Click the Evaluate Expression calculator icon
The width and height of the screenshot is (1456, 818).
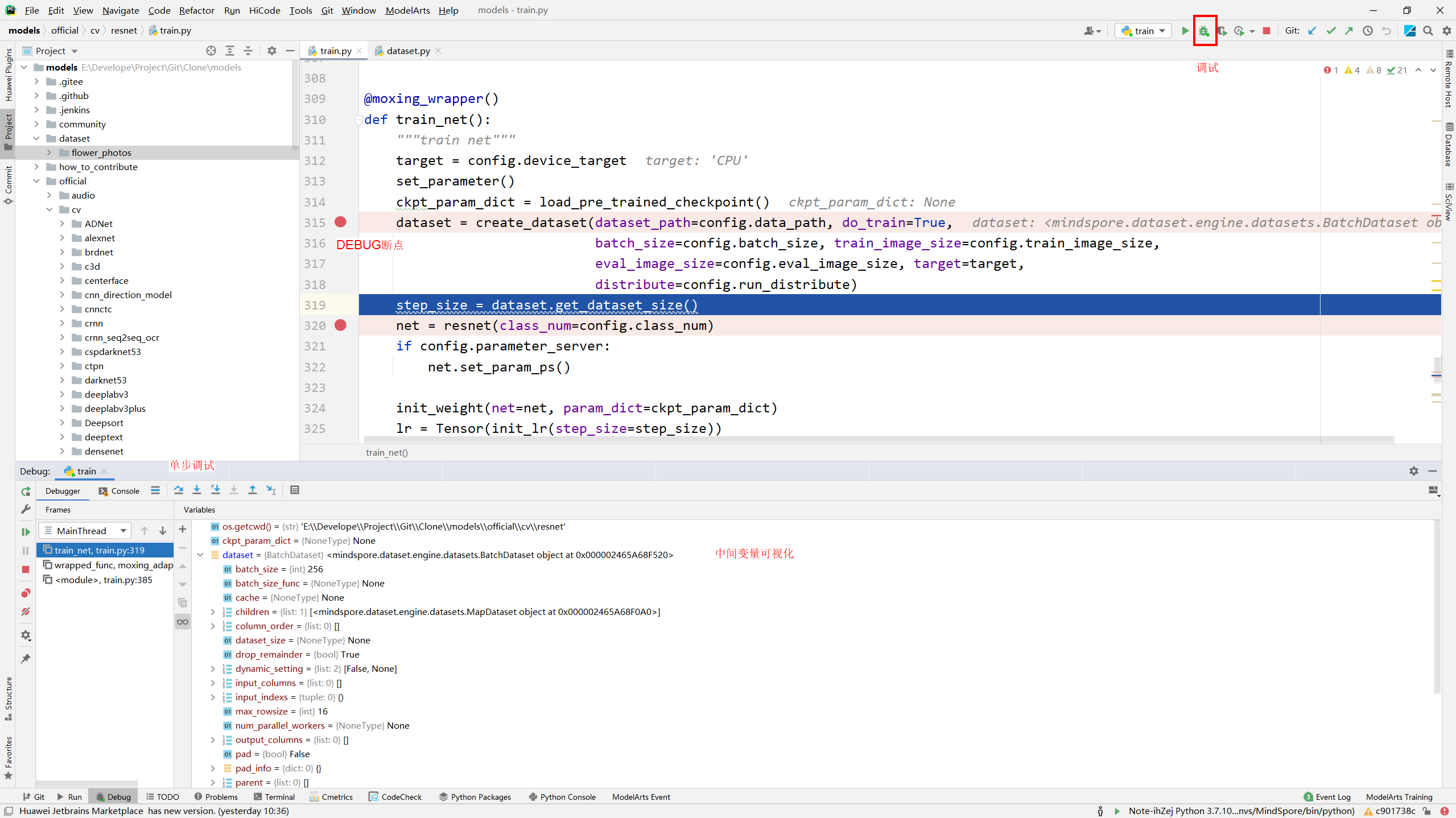[295, 490]
